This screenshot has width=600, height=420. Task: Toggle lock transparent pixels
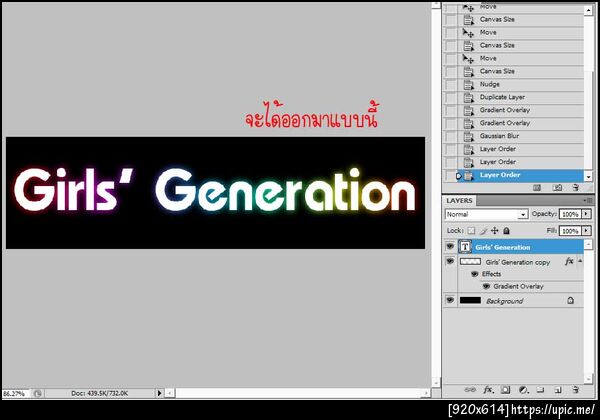tap(471, 231)
